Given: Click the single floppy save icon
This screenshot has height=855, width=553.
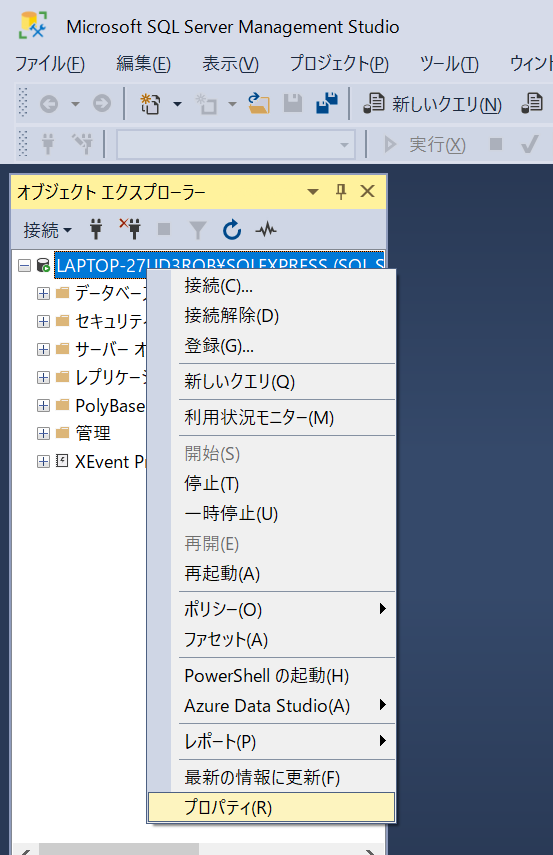Looking at the screenshot, I should (x=293, y=103).
